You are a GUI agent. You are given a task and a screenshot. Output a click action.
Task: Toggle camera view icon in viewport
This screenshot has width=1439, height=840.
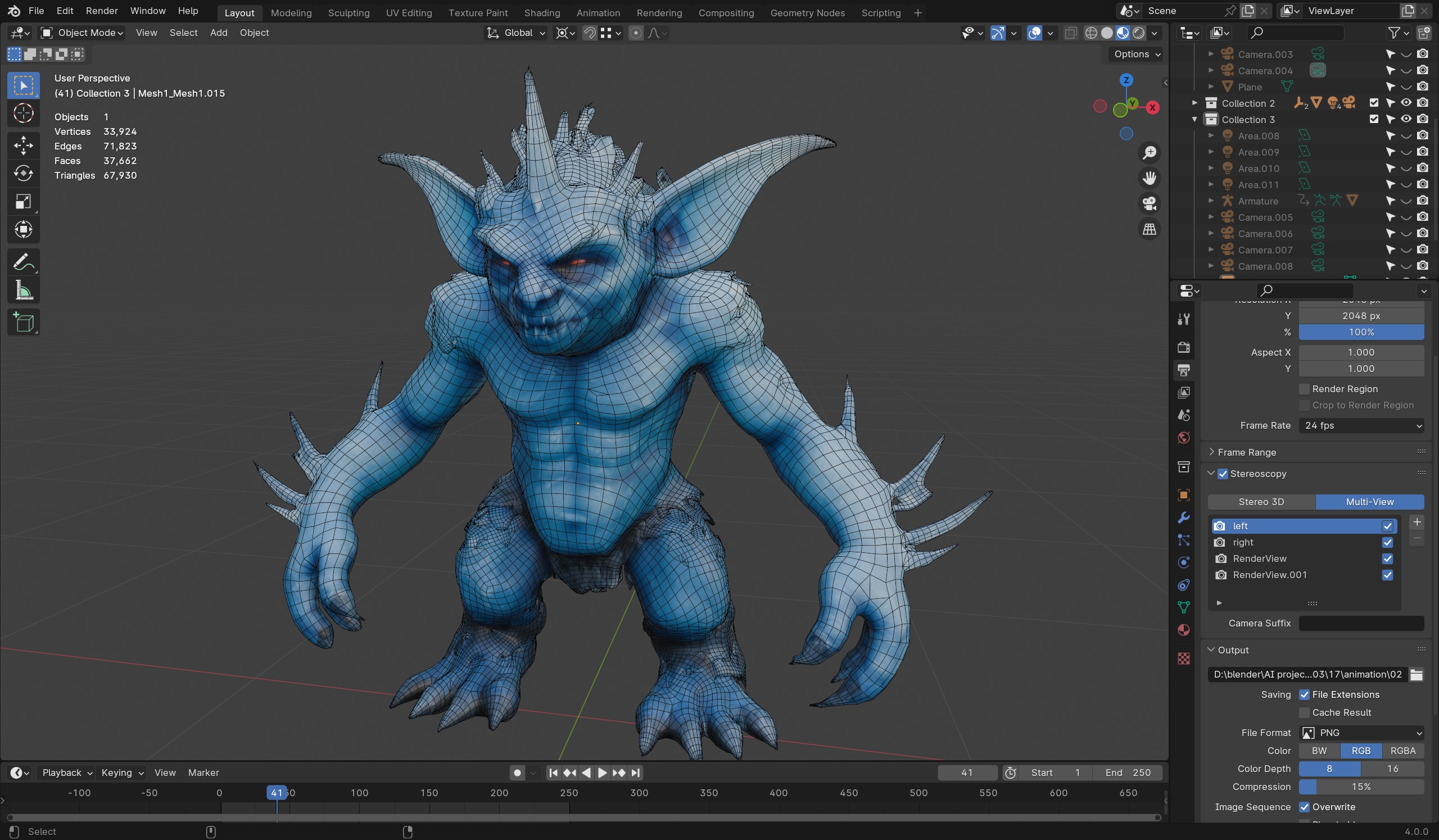tap(1149, 204)
